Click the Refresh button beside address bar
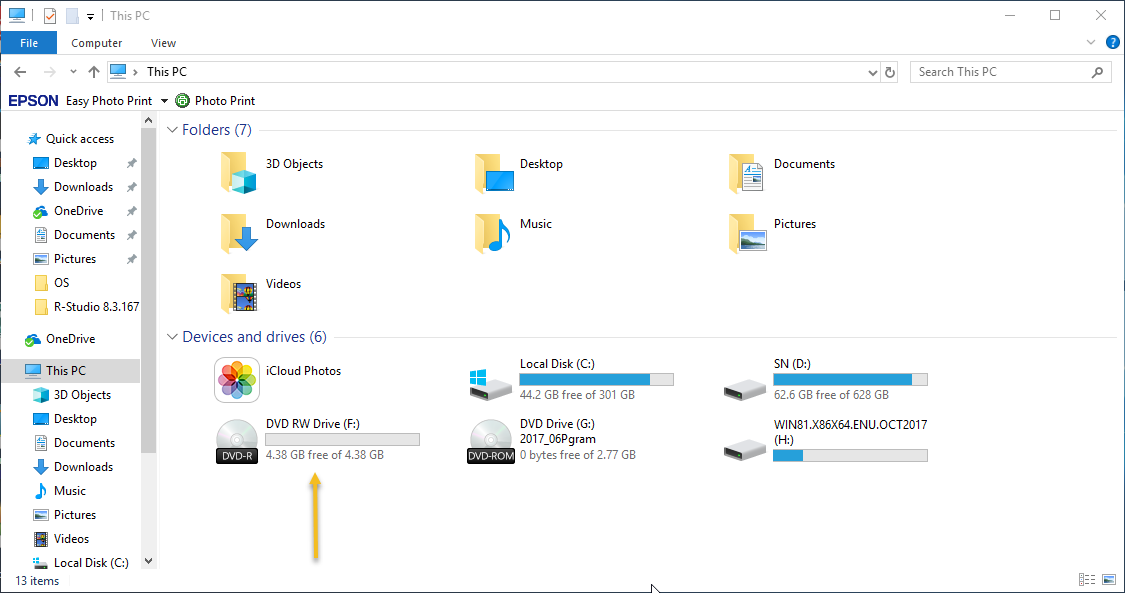Viewport: 1125px width, 593px height. [890, 72]
